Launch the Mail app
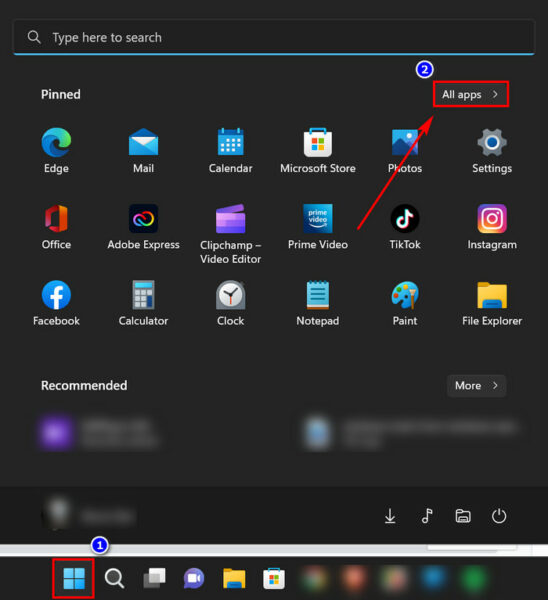 144,151
